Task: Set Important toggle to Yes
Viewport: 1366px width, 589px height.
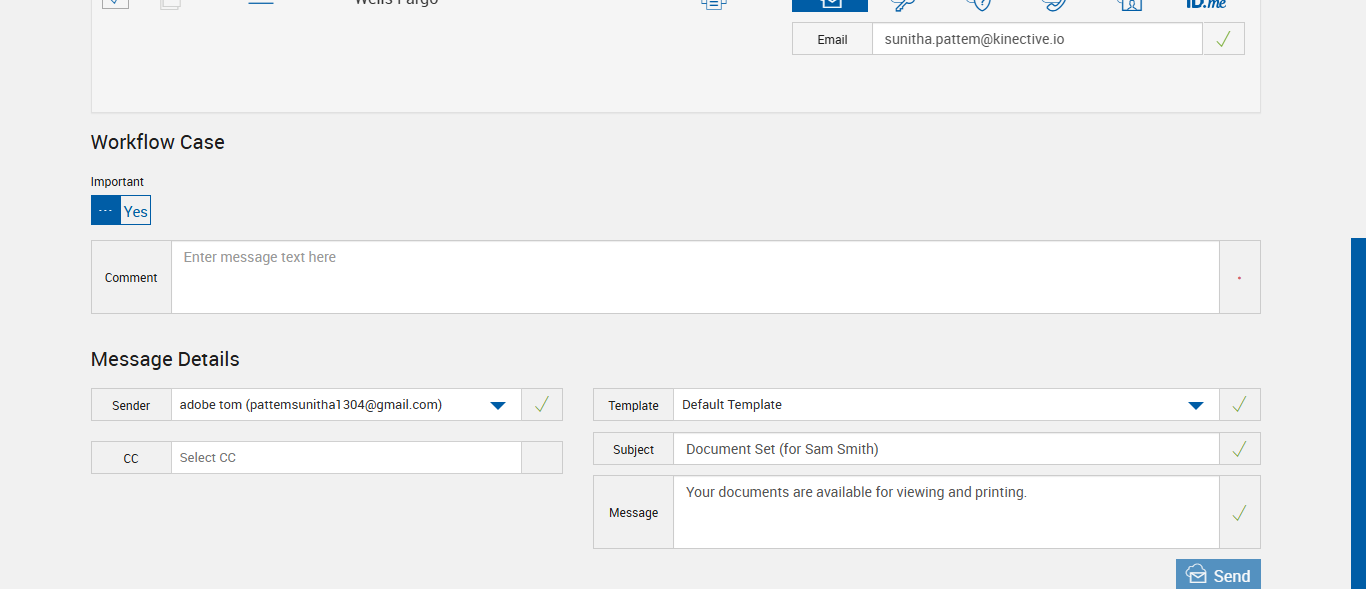Action: pos(136,211)
